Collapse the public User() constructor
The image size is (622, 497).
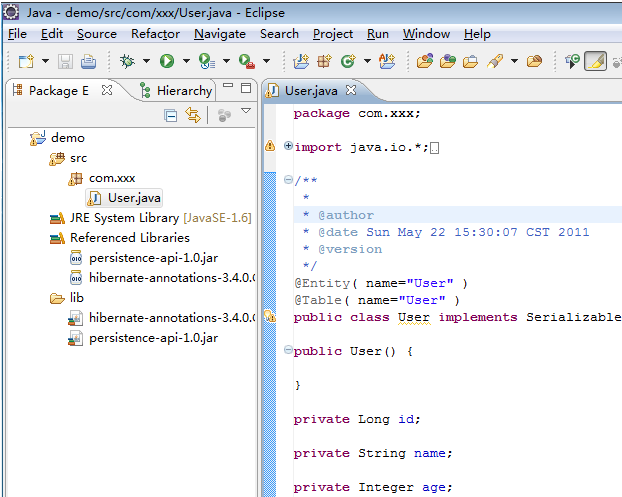[289, 352]
